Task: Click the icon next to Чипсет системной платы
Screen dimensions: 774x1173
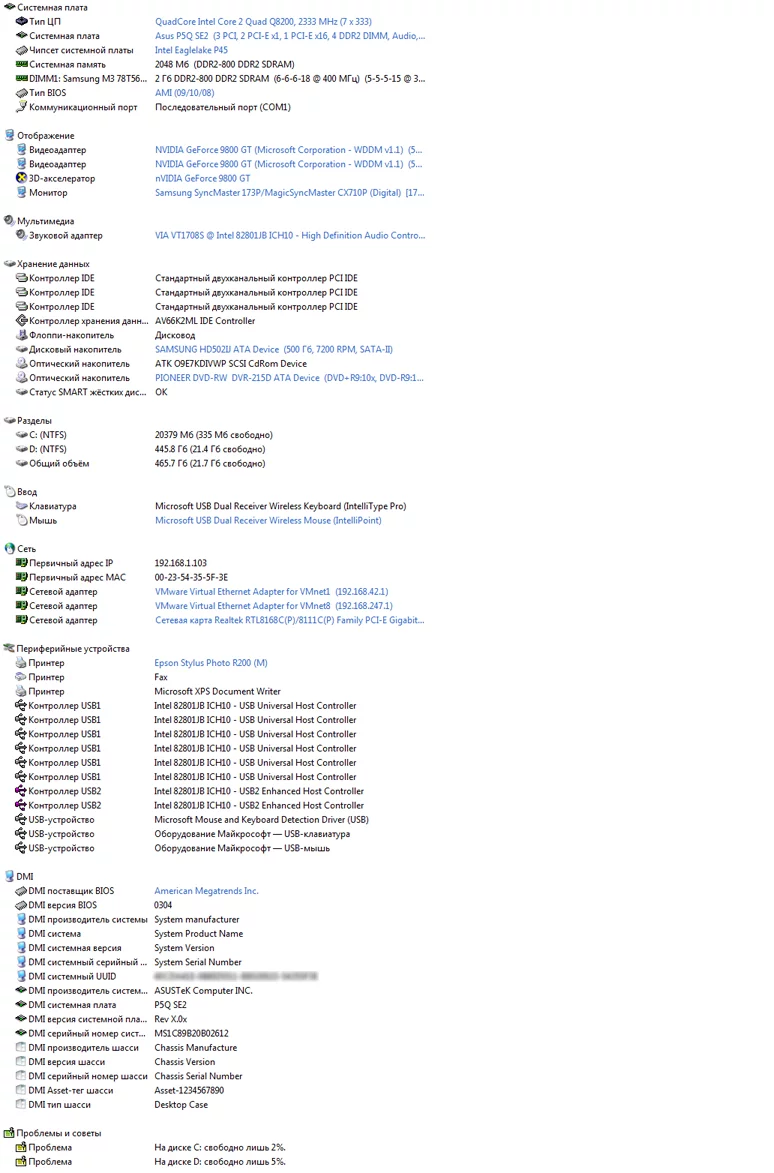Action: coord(22,50)
